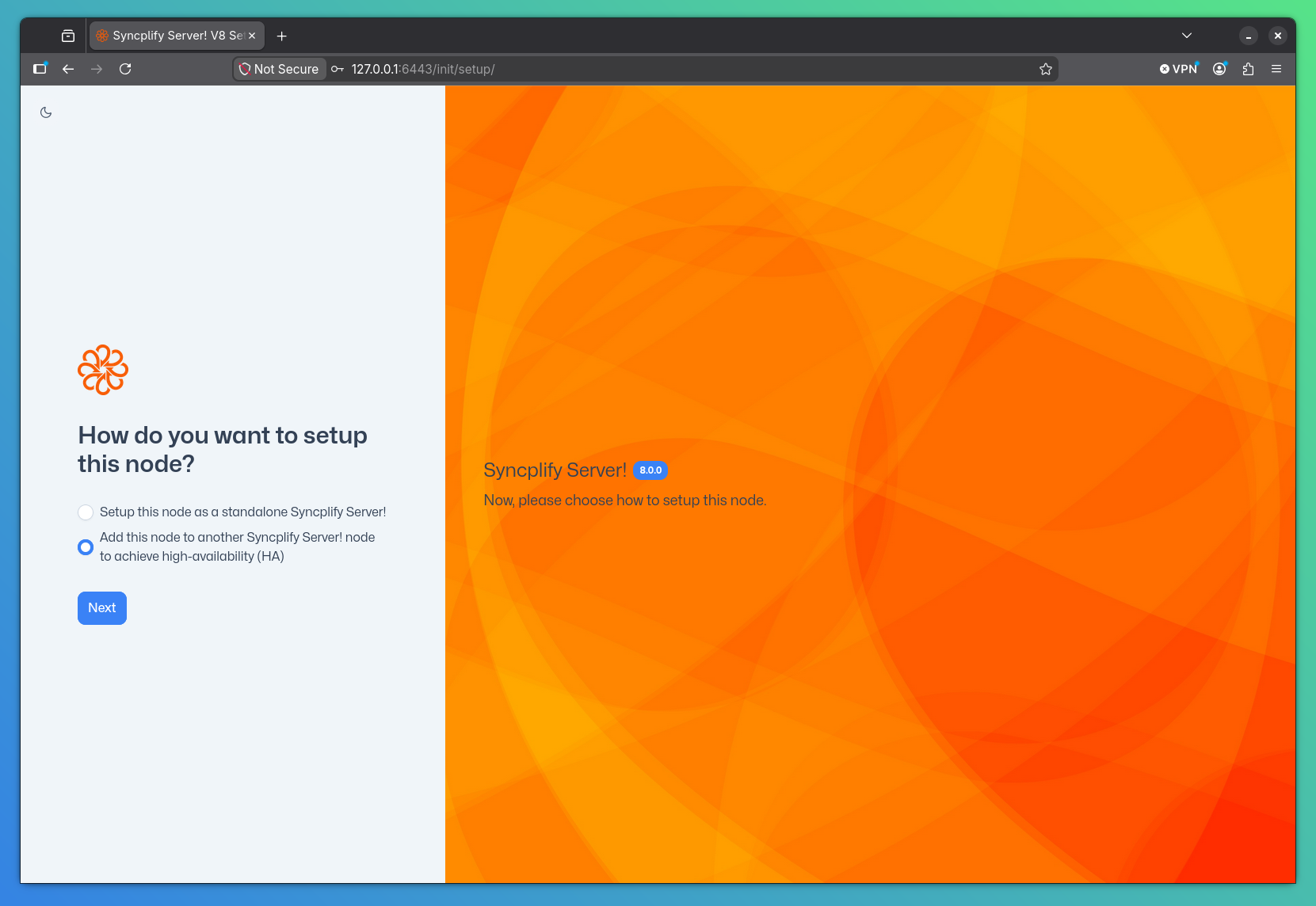Open the browser hamburger menu
This screenshot has width=1316, height=906.
(x=1276, y=69)
